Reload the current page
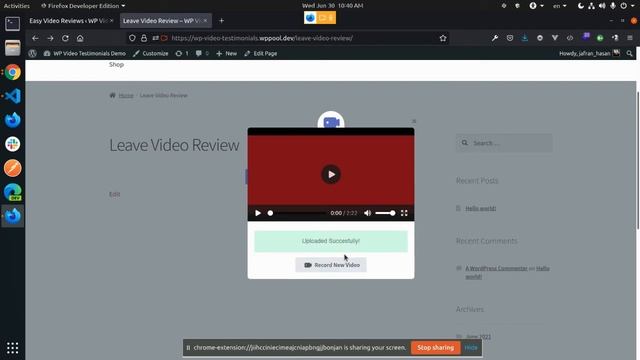Viewport: 640px width, 360px height. 65,38
